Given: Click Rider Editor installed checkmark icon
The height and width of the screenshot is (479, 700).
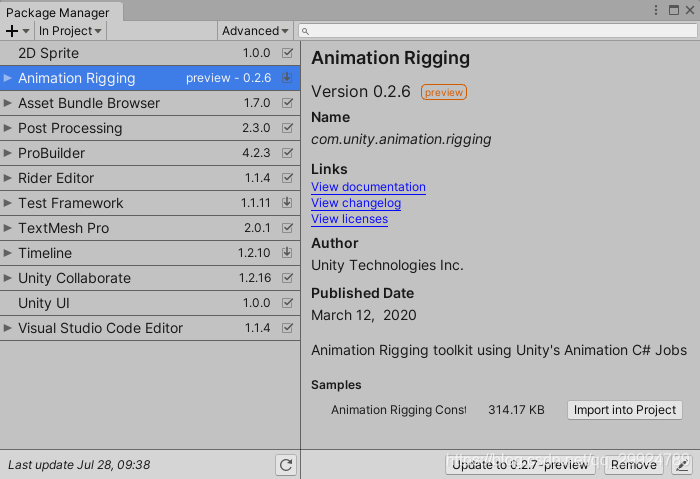Looking at the screenshot, I should coord(288,178).
